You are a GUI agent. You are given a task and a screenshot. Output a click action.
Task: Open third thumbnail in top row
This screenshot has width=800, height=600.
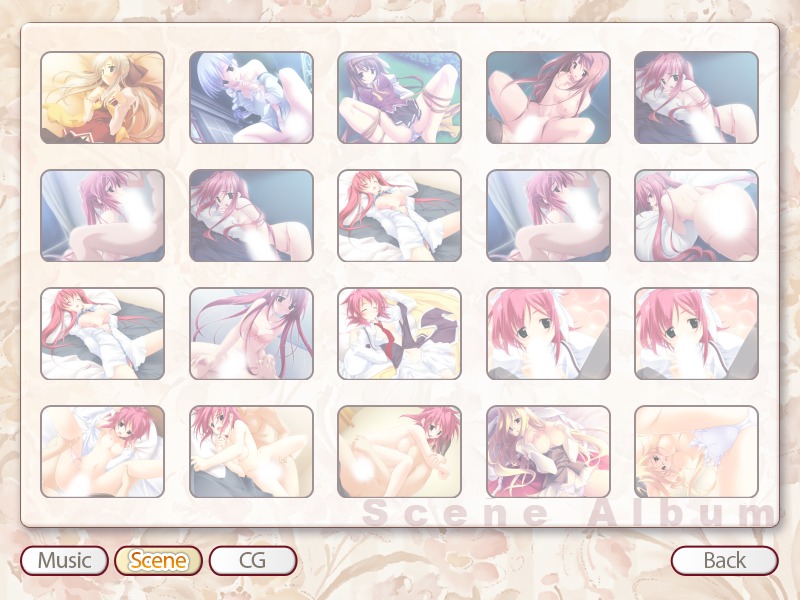click(399, 97)
